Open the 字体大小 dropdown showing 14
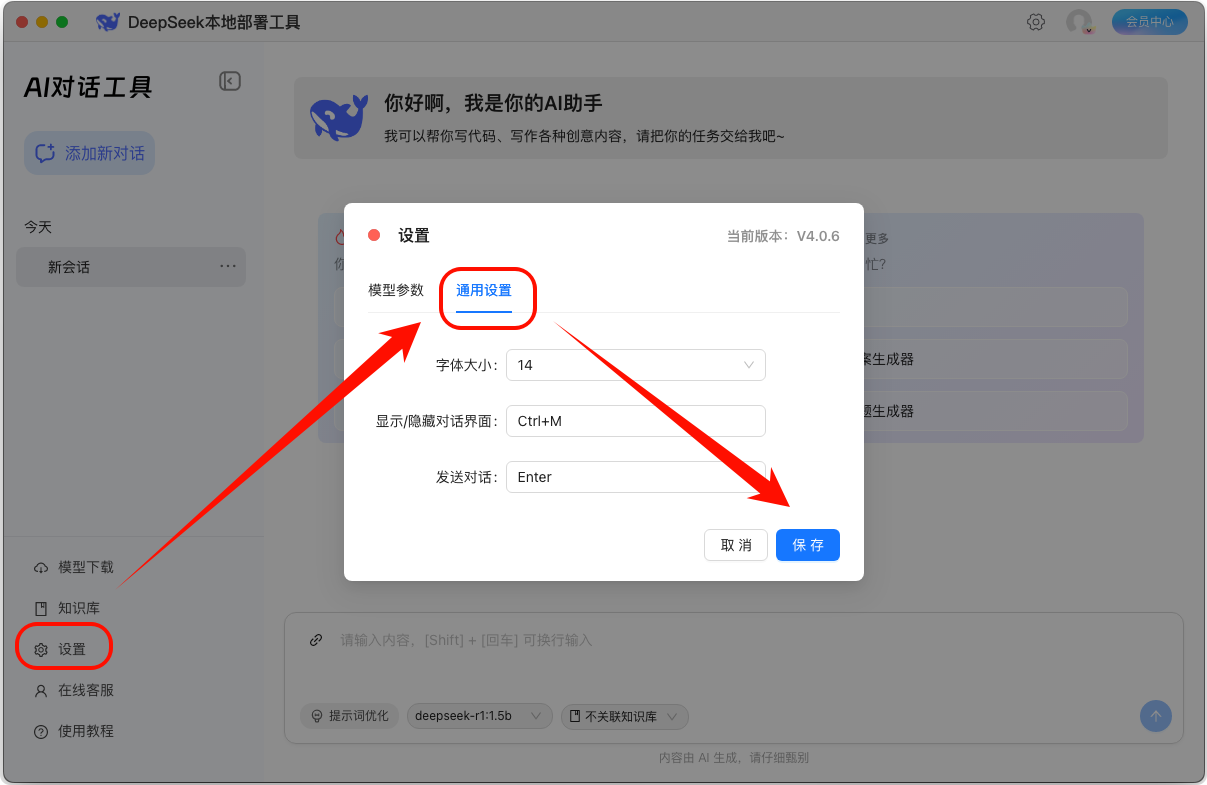This screenshot has width=1207, height=785. 636,365
